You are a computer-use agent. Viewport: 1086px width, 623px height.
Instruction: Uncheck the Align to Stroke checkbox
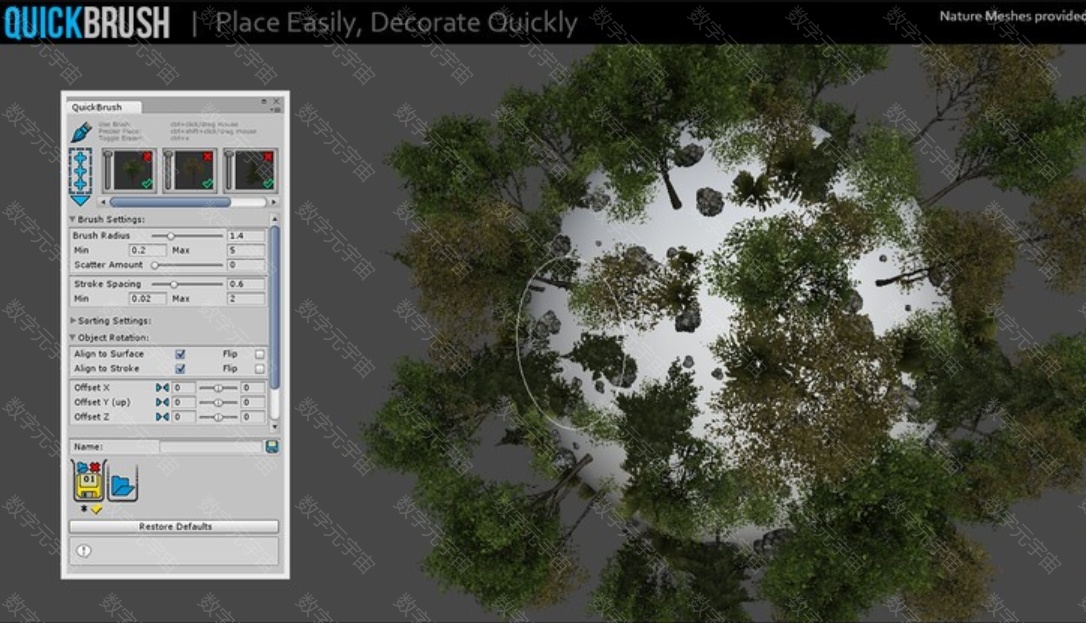click(x=180, y=369)
